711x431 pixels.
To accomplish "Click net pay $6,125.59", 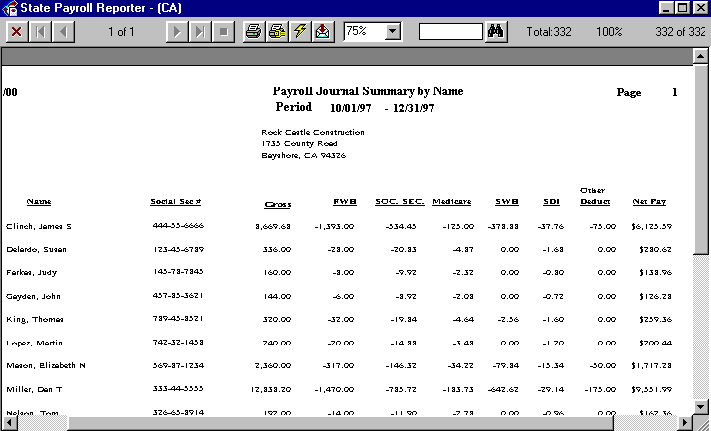I will point(651,226).
